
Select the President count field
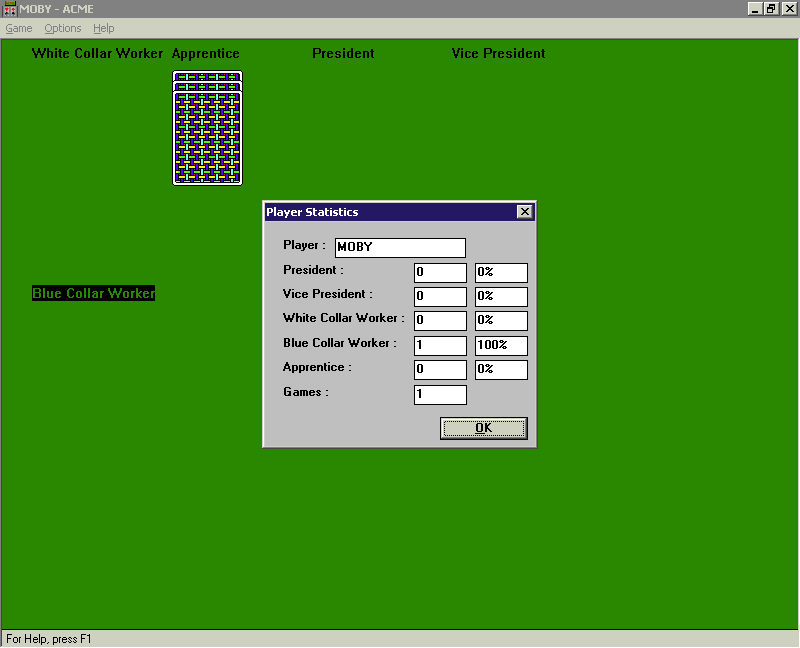(x=440, y=273)
